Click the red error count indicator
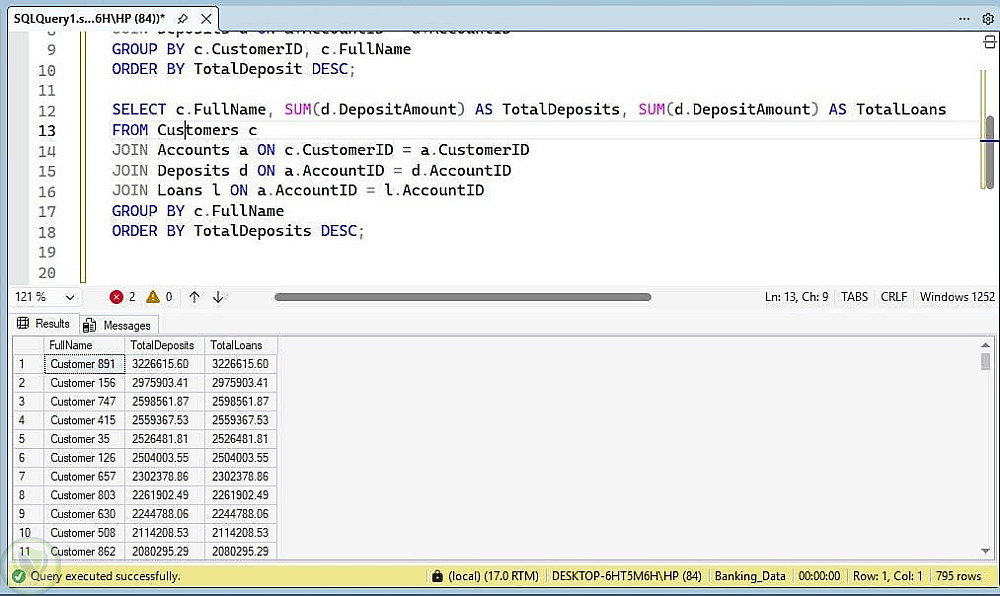The image size is (1000, 596). (122, 296)
